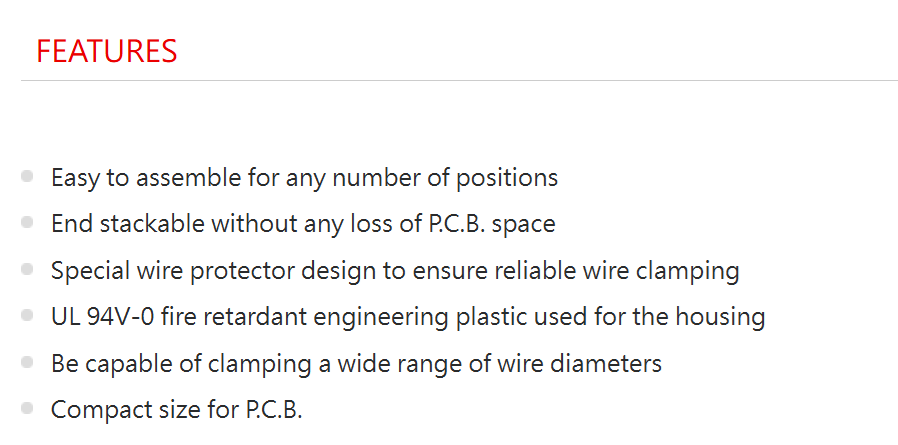Image resolution: width=898 pixels, height=445 pixels.
Task: Click bullet dot beside 'UL 94V-0'
Action: coord(27,316)
